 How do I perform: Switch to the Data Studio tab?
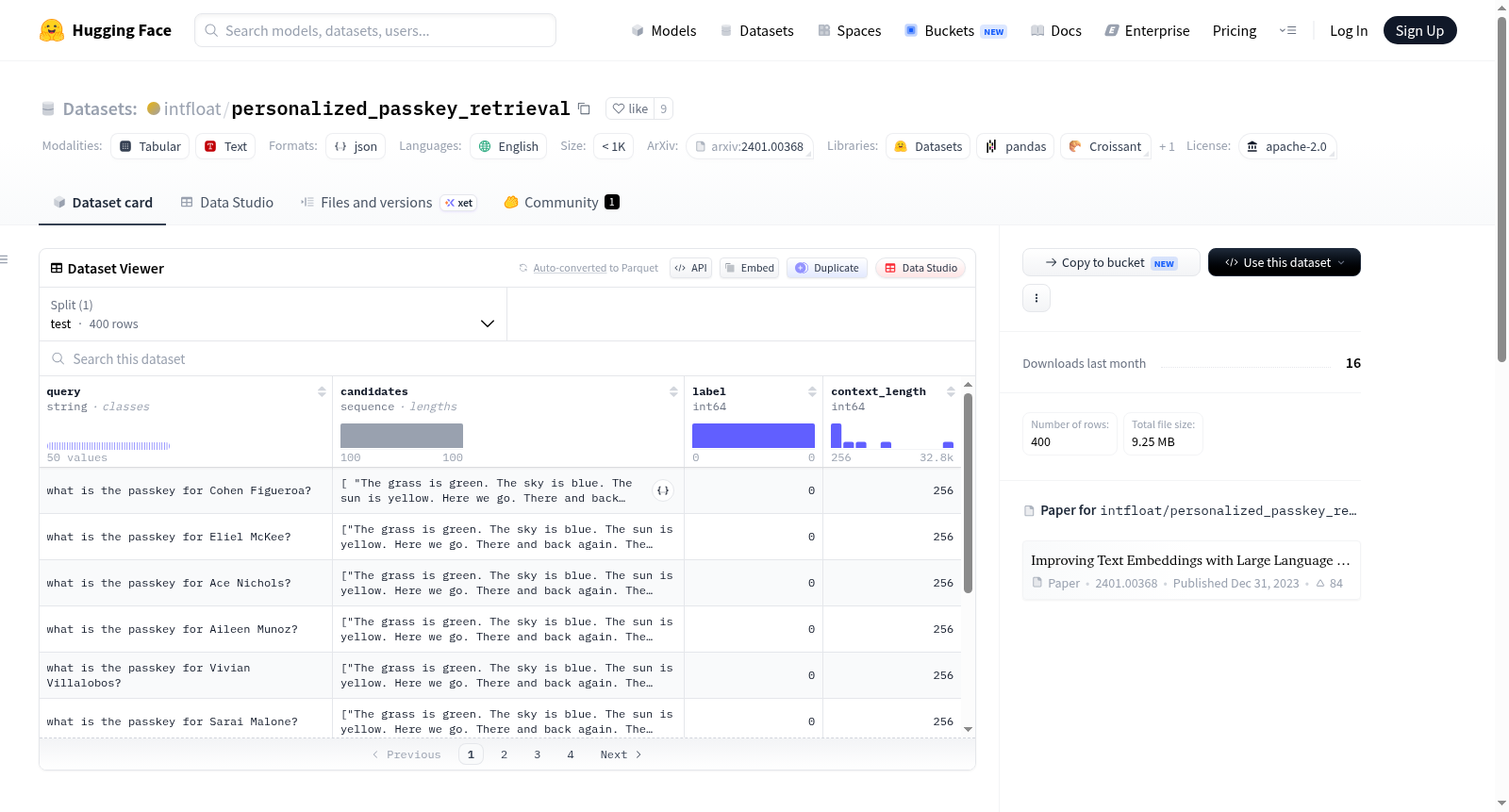[x=227, y=202]
